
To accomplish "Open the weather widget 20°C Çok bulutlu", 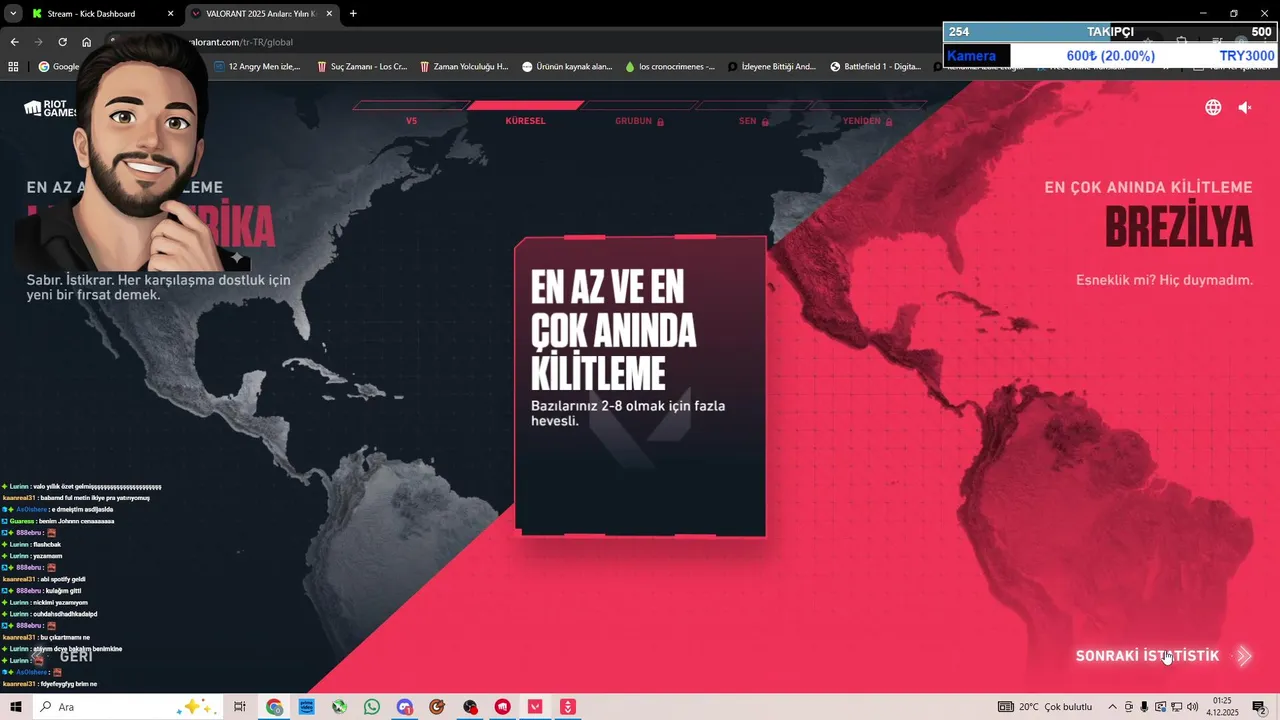I will click(x=1044, y=707).
